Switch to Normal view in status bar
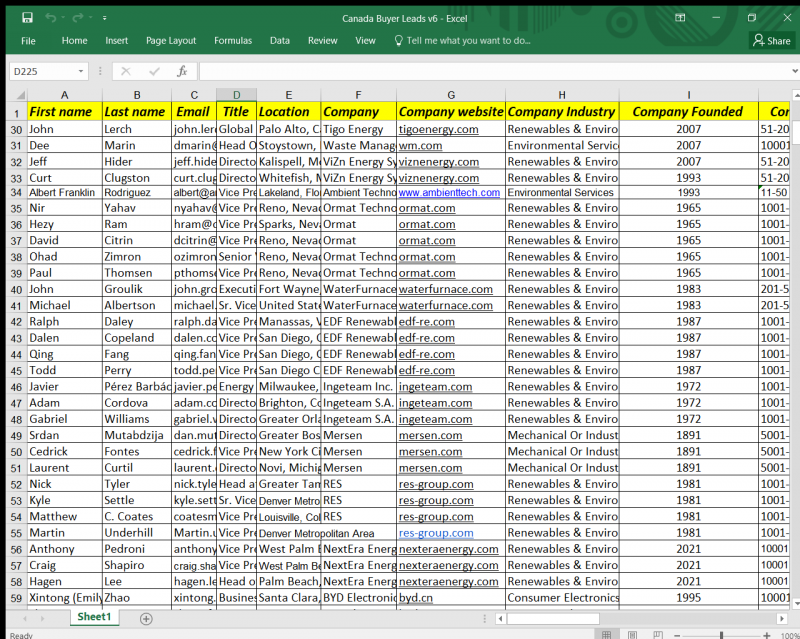The width and height of the screenshot is (800, 639). click(607, 634)
